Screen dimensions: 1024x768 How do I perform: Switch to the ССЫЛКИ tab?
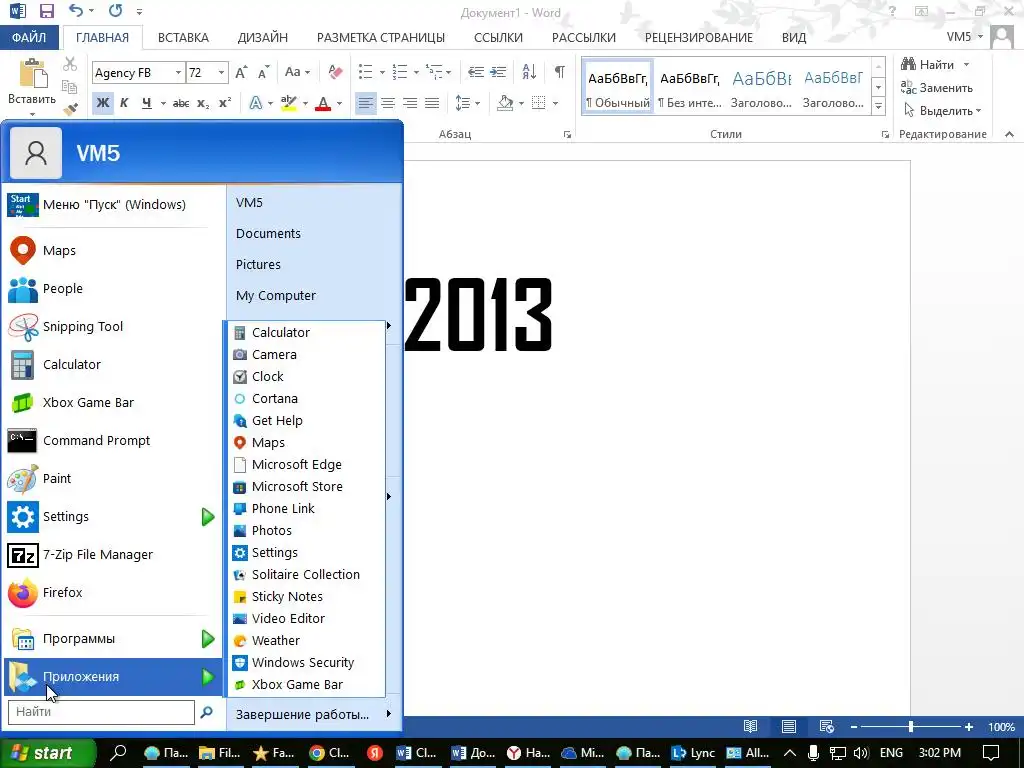498,38
